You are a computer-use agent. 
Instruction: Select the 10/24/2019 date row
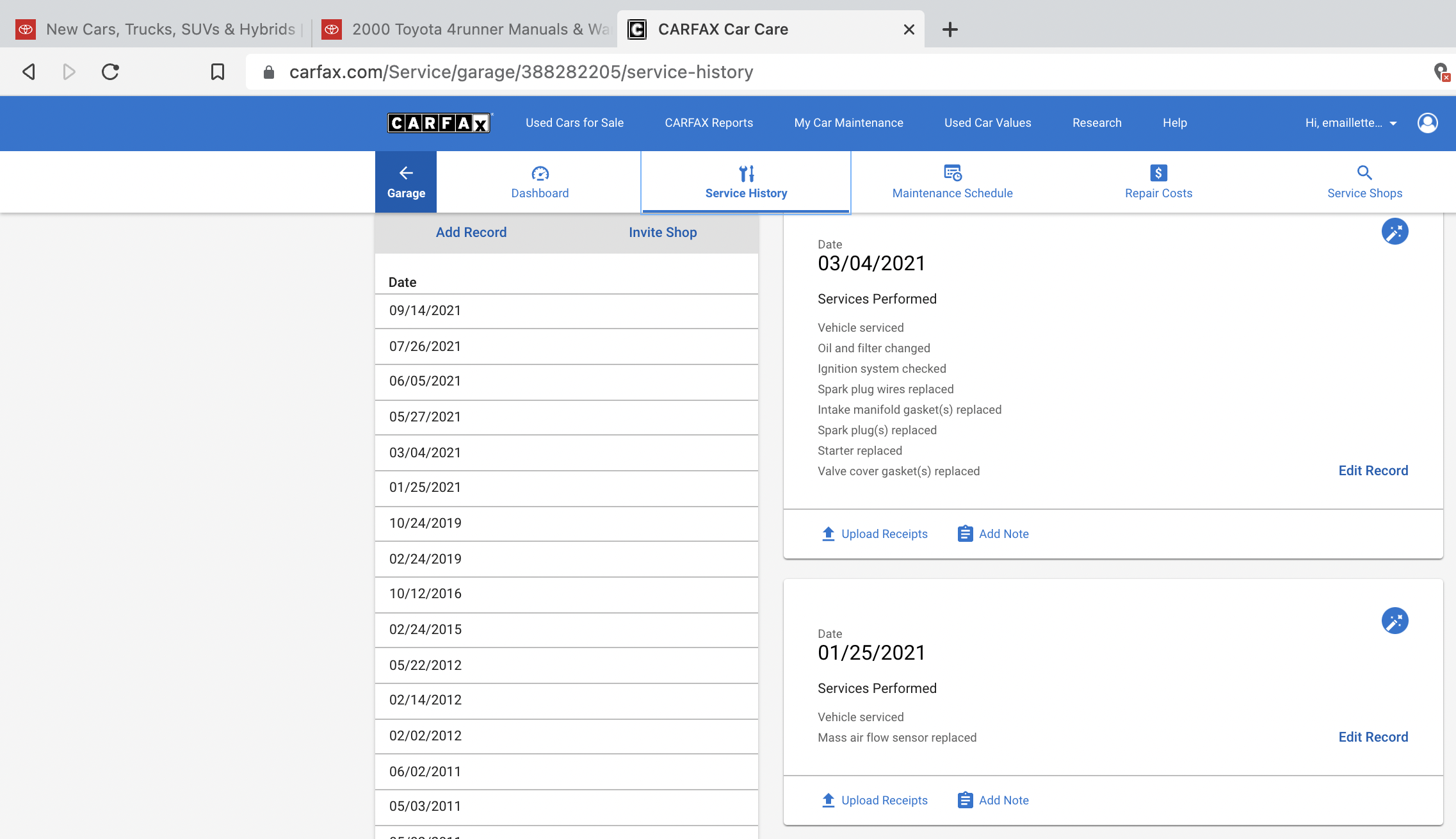point(567,524)
